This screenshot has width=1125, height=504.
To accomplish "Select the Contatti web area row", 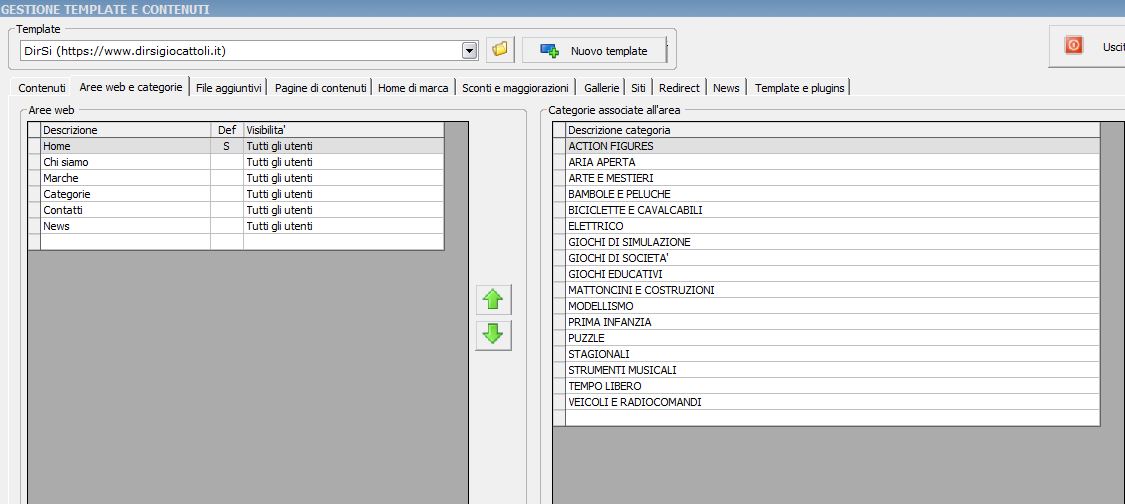I will pos(236,210).
